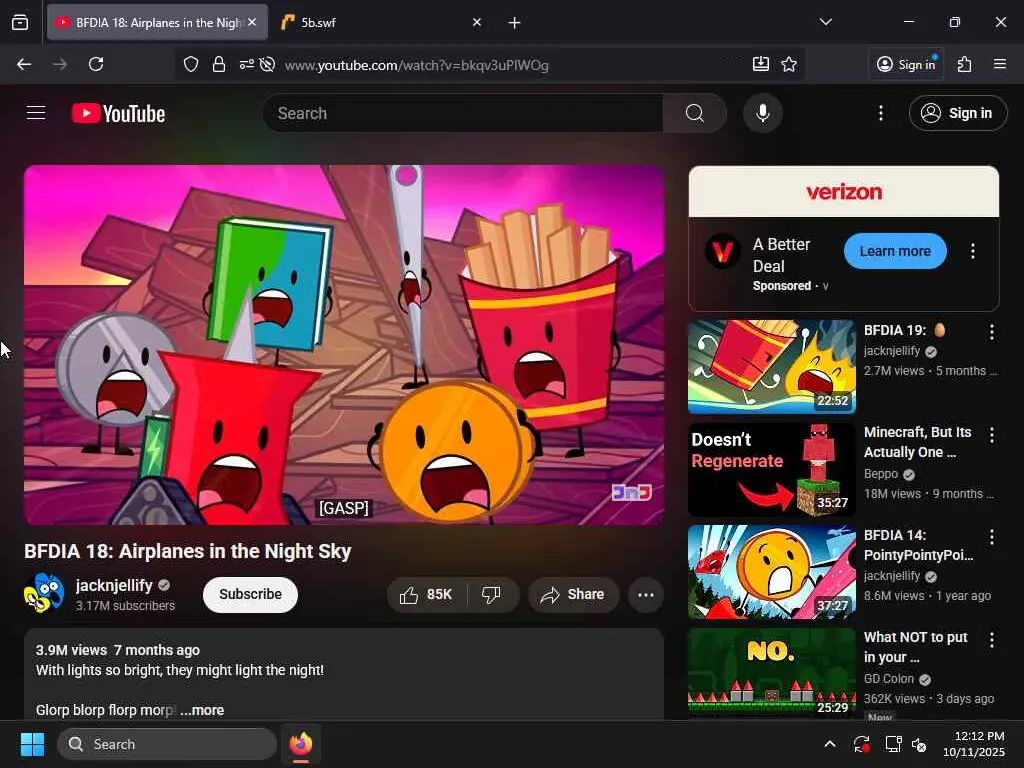Show site security padlock info
1024x768 pixels.
(x=219, y=64)
